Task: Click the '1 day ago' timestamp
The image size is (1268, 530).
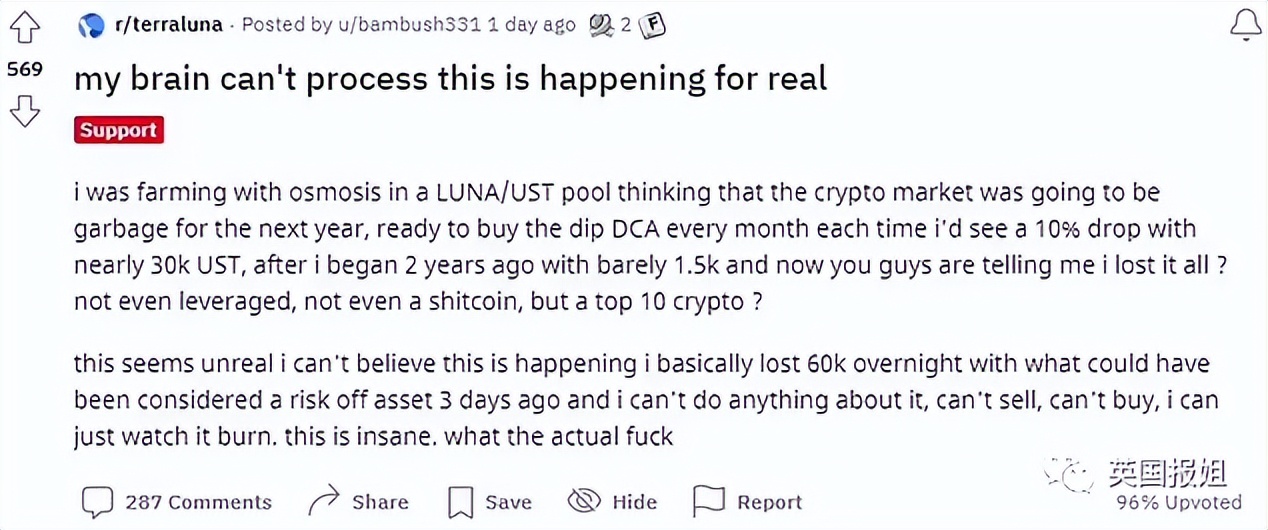Action: pyautogui.click(x=533, y=25)
